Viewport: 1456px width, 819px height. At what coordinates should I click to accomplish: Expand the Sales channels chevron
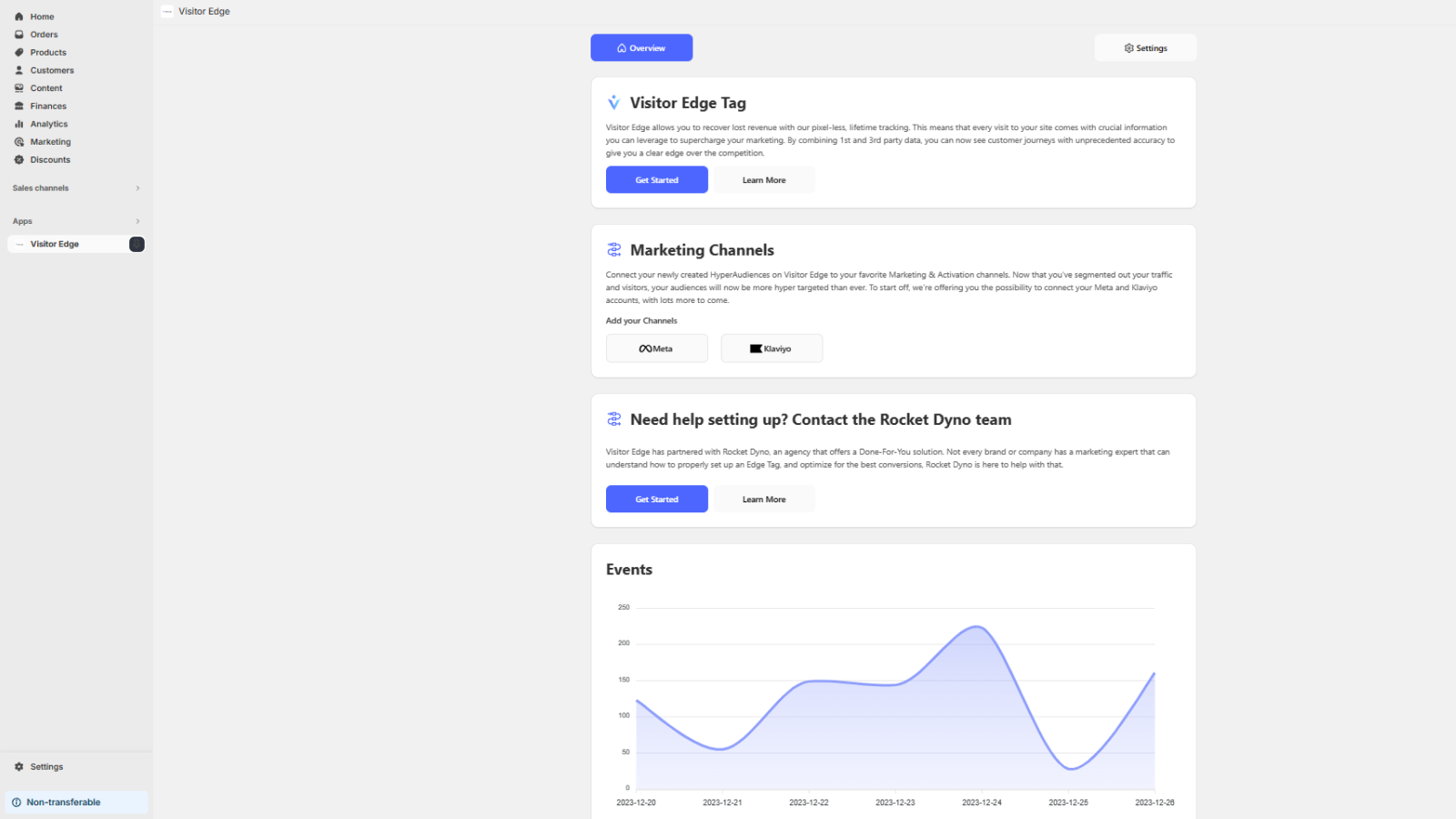(x=138, y=188)
